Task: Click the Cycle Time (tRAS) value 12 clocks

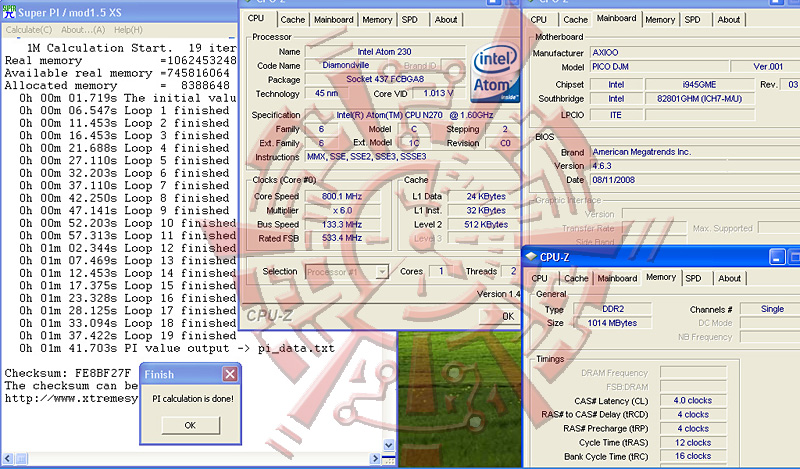Action: tap(692, 443)
